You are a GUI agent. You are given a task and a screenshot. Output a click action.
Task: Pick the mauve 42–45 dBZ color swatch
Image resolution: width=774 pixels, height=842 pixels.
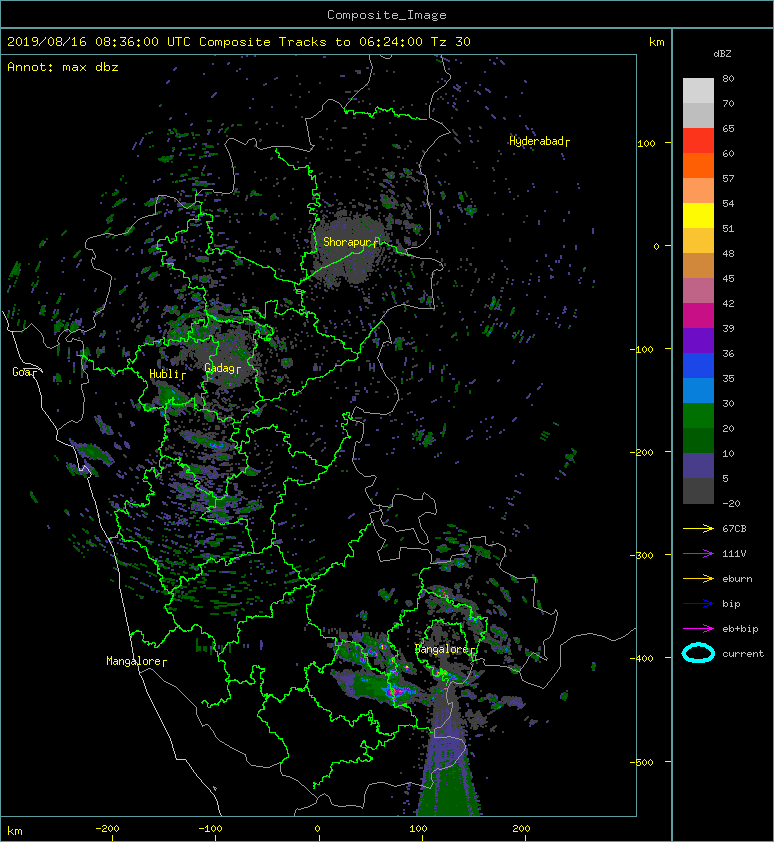click(698, 291)
